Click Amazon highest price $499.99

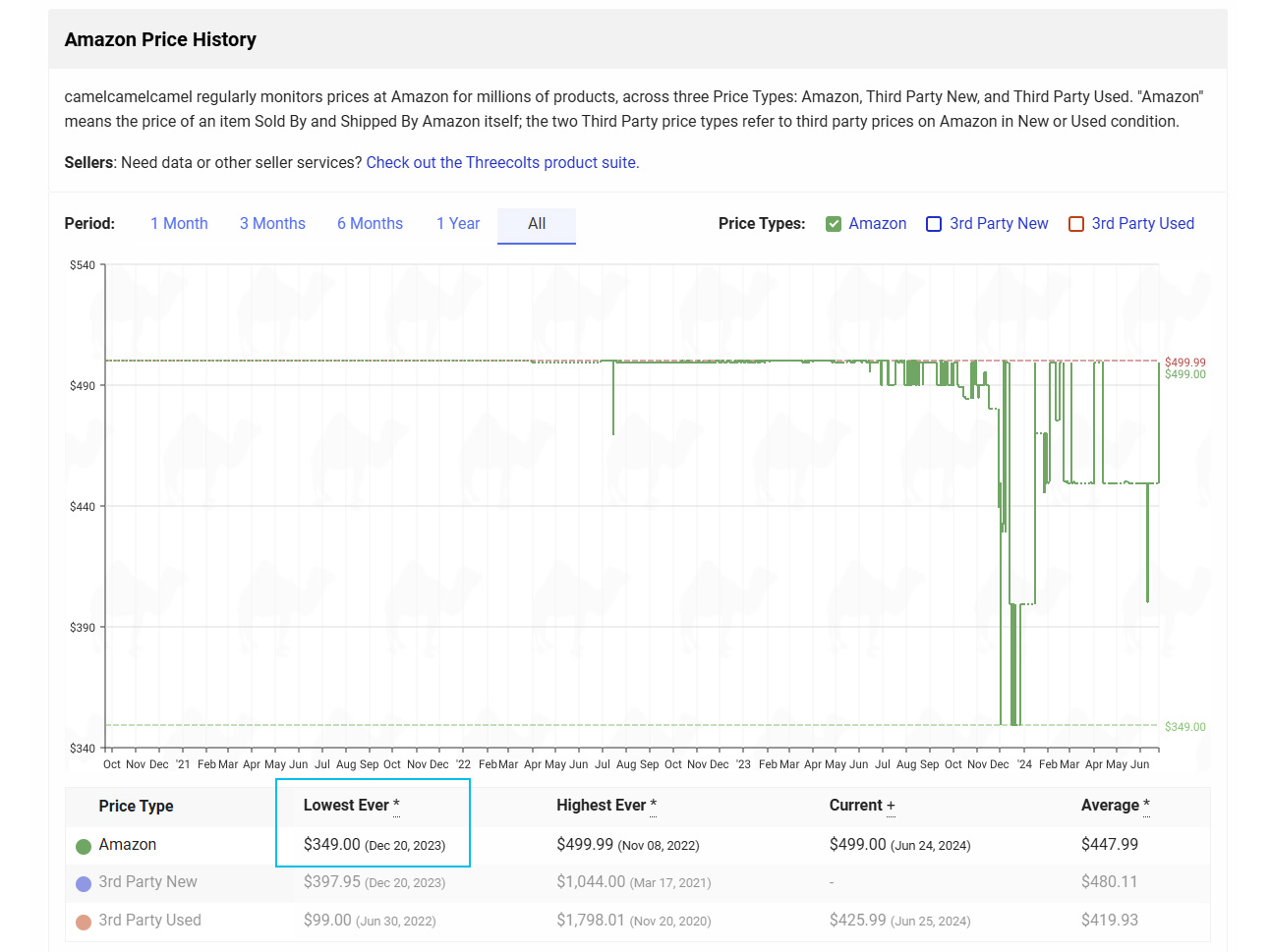pos(585,845)
